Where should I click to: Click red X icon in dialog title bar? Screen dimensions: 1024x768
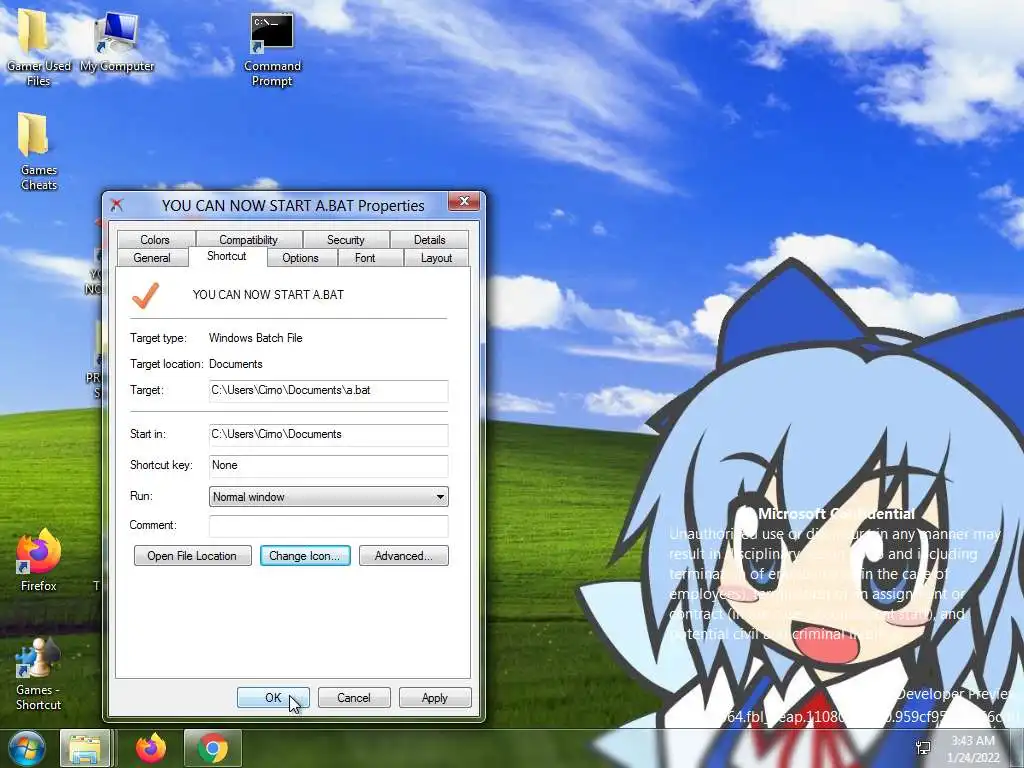(117, 205)
